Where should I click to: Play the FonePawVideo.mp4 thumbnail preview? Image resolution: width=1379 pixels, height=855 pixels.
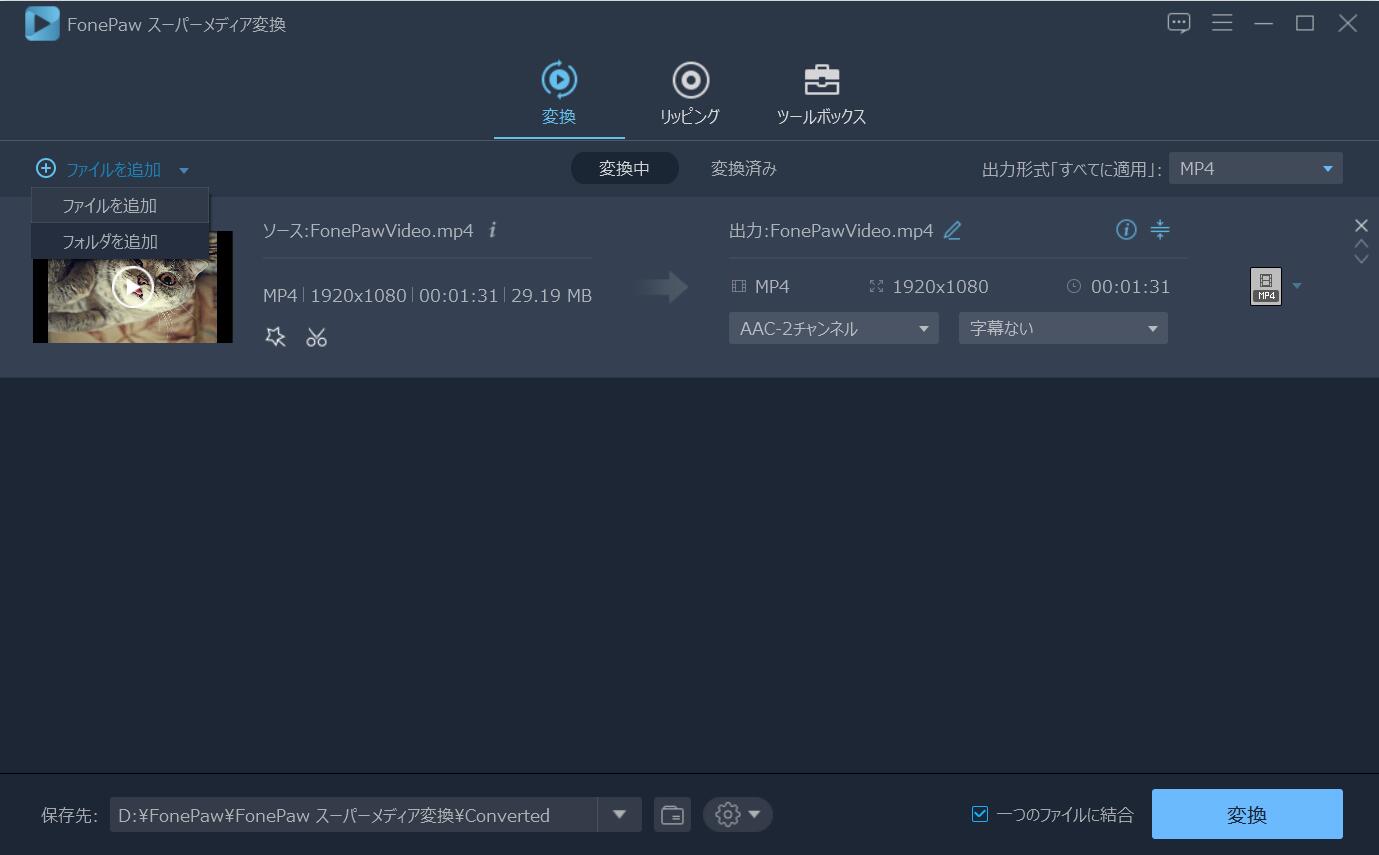coord(133,287)
